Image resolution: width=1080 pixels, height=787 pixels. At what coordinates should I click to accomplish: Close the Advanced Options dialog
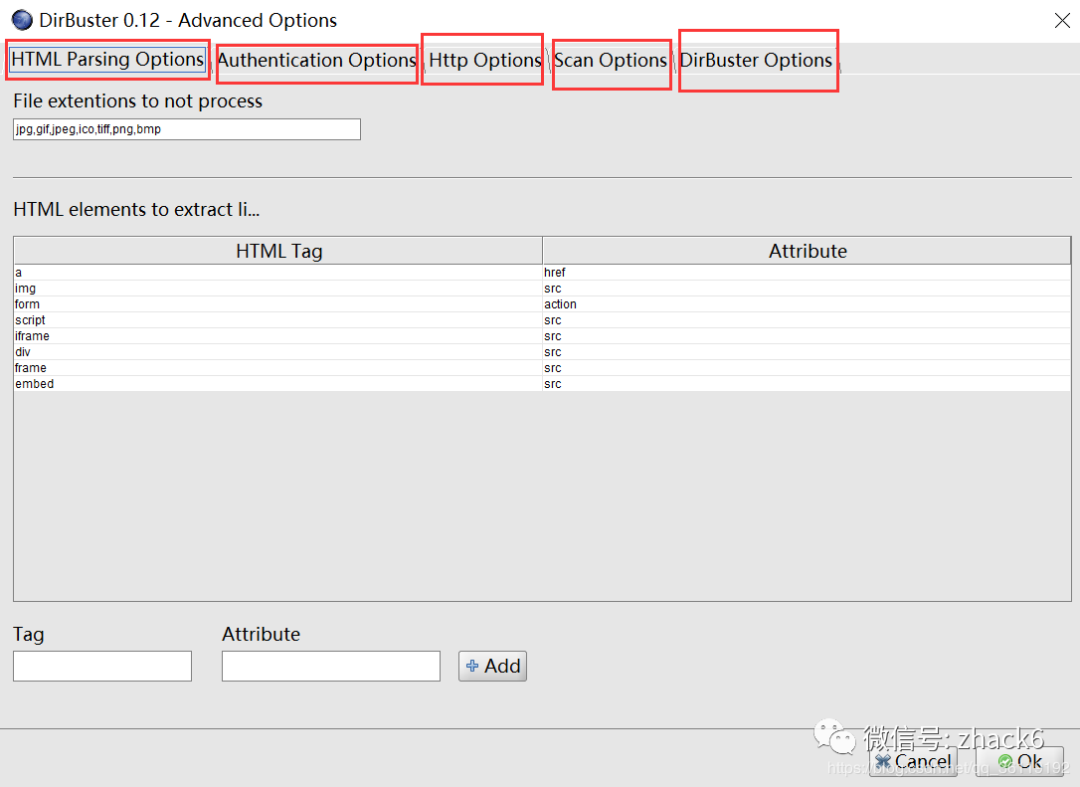click(x=1061, y=21)
